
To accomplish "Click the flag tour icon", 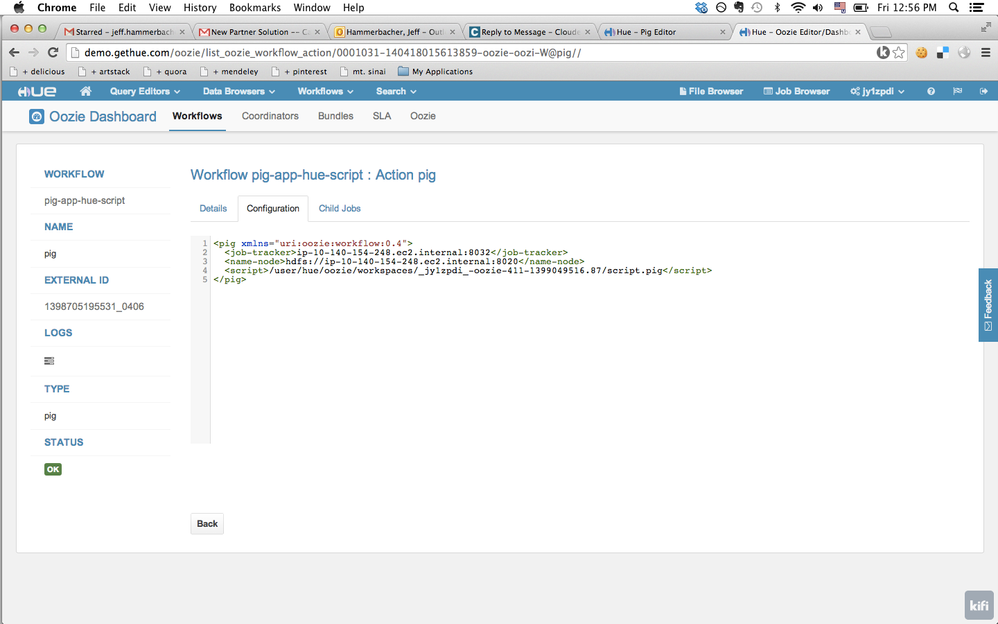I will 957,91.
